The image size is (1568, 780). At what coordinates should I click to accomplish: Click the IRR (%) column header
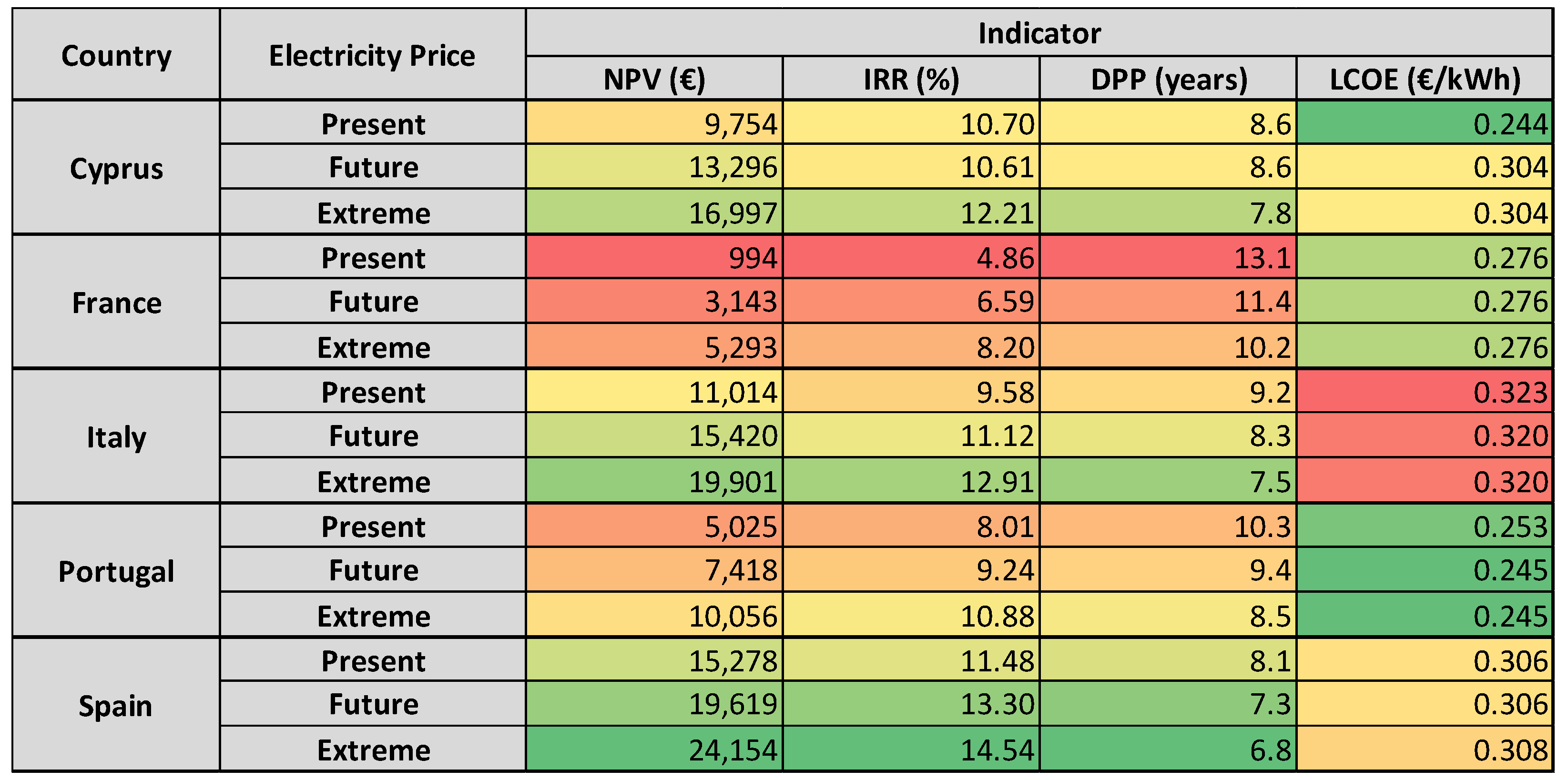[x=911, y=79]
